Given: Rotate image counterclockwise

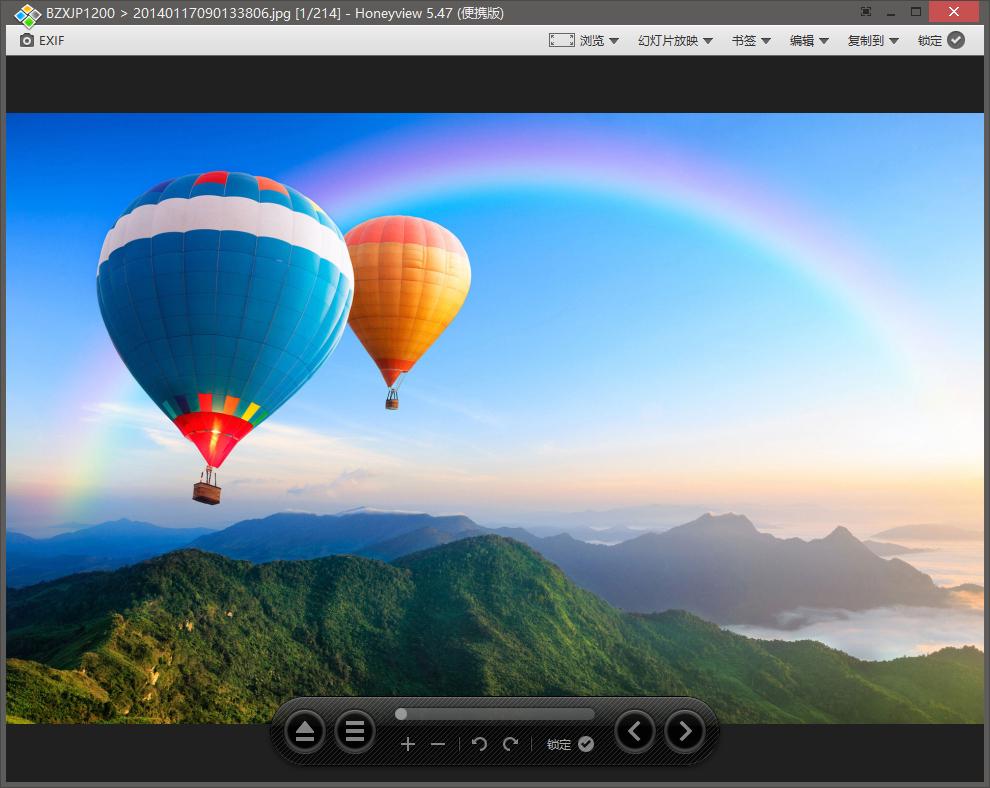Looking at the screenshot, I should pos(479,744).
